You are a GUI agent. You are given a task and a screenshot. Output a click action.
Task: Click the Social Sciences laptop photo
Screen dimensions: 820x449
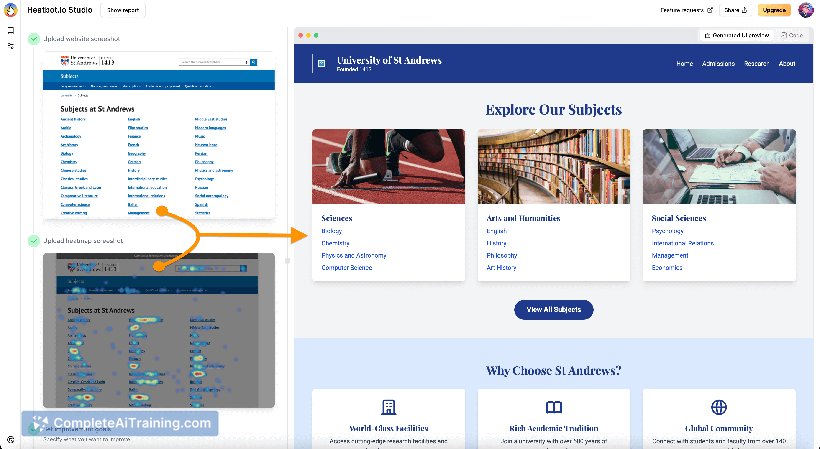(720, 166)
